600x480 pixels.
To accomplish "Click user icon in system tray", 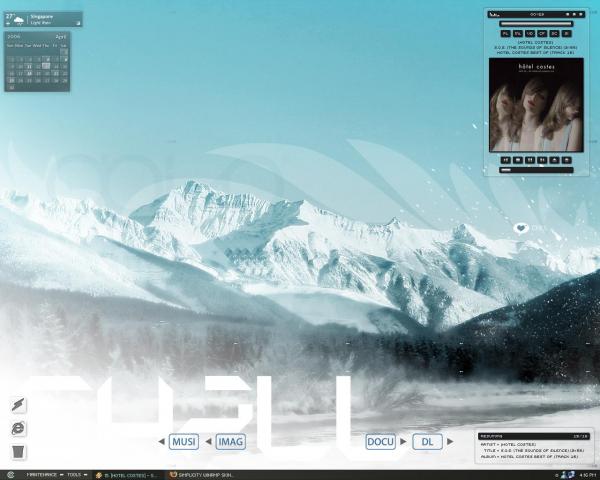I will [564, 475].
